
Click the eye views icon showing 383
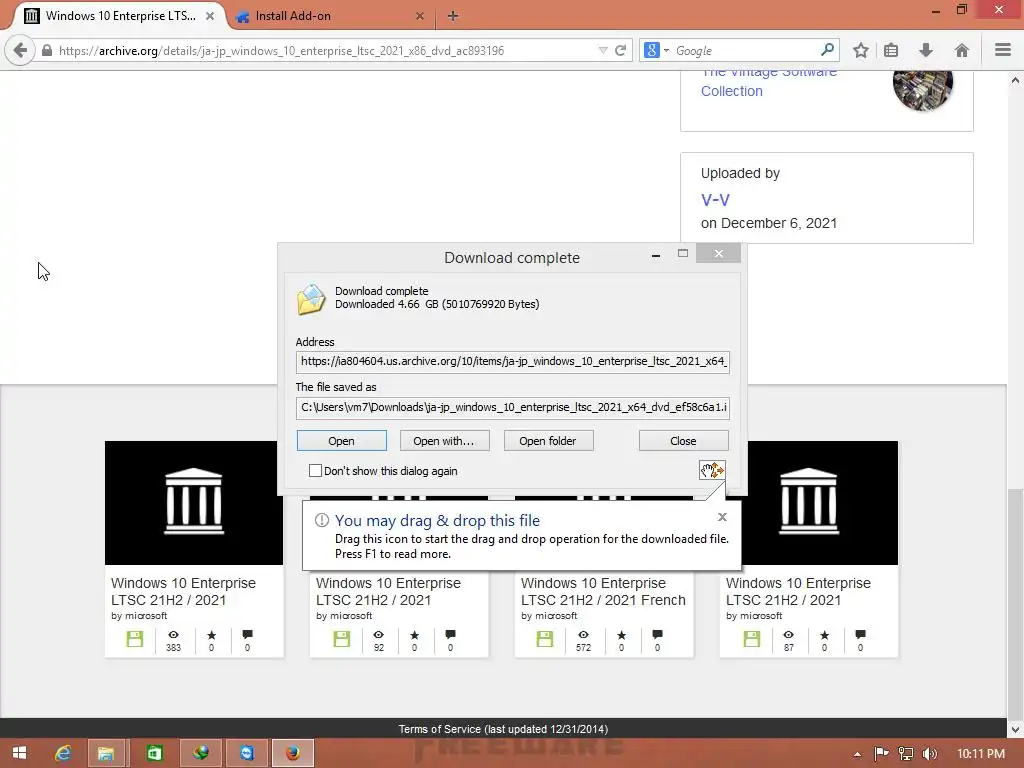pyautogui.click(x=173, y=635)
